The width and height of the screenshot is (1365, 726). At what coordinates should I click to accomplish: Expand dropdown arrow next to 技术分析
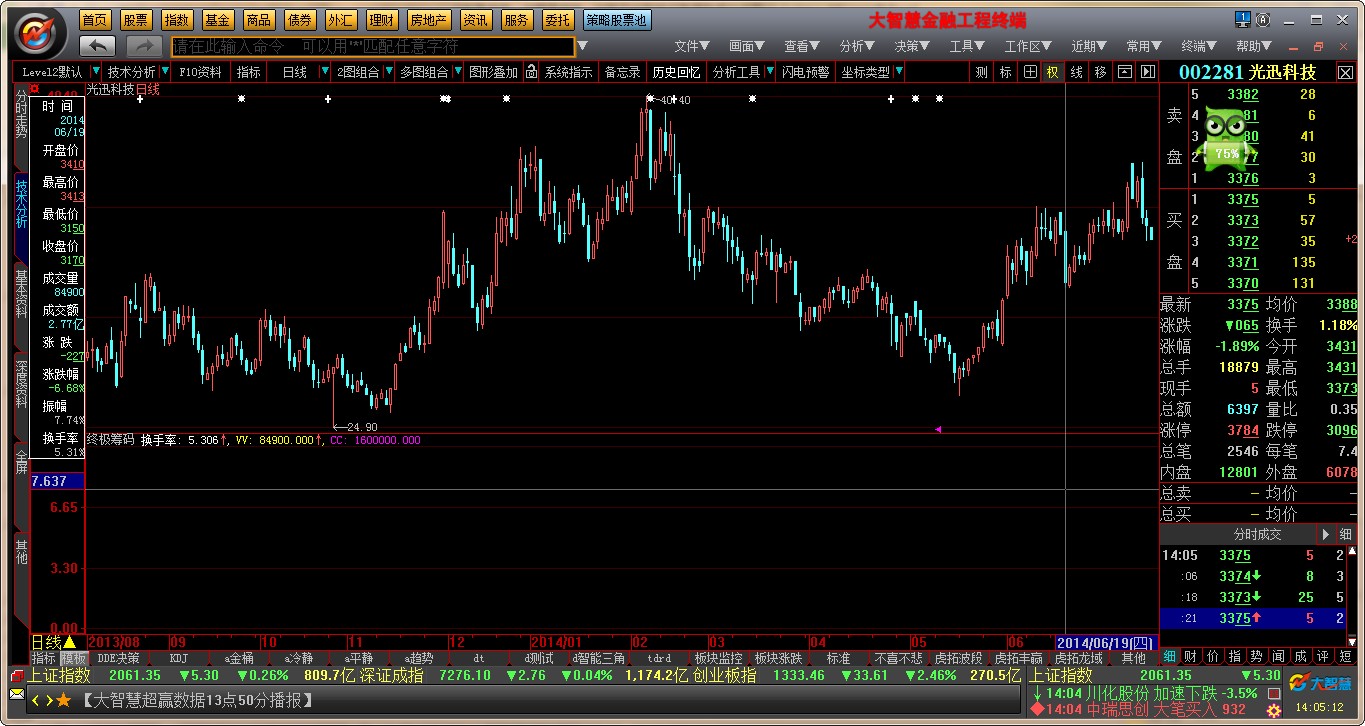point(164,71)
